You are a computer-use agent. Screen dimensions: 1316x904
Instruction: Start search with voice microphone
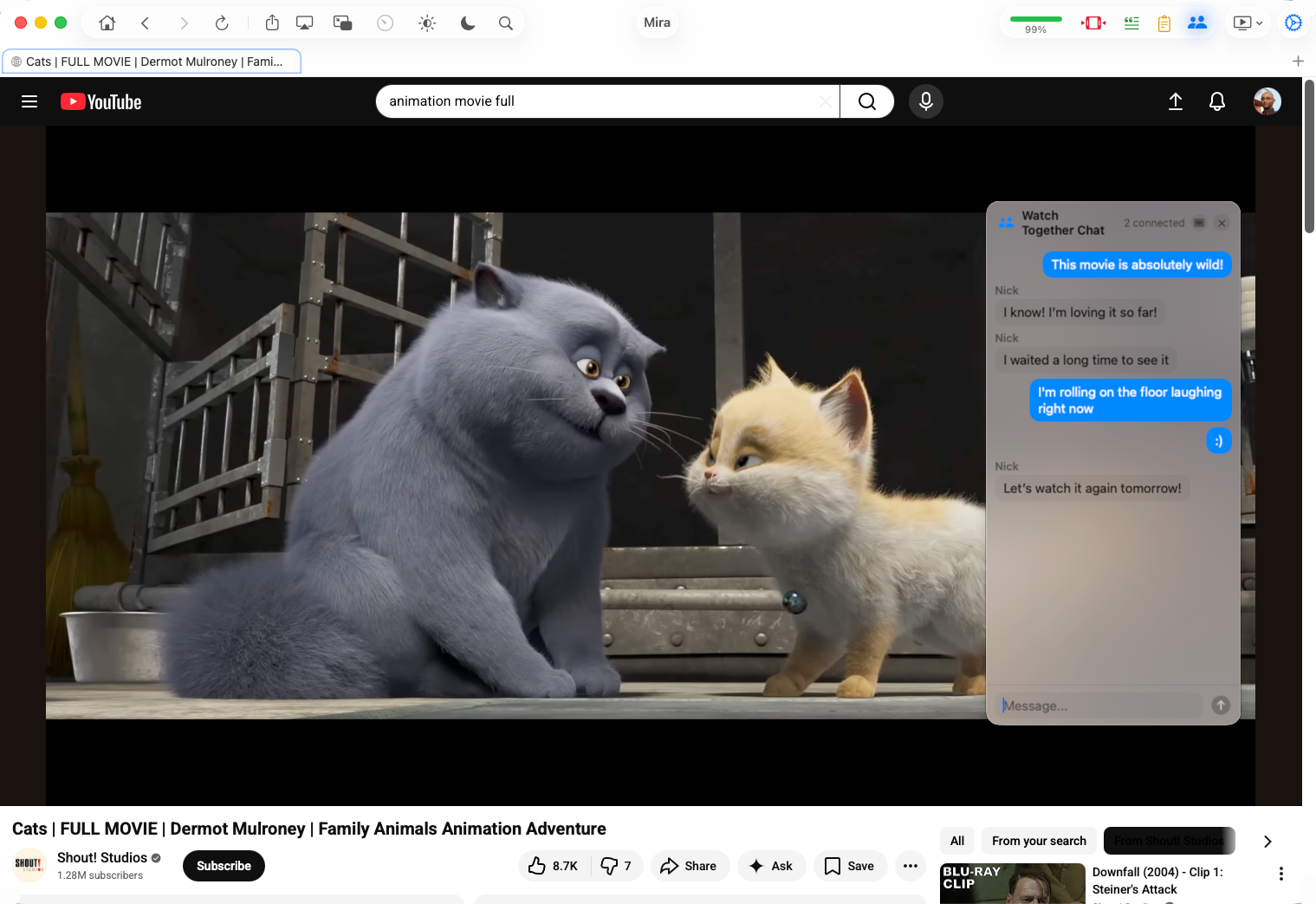tap(926, 101)
